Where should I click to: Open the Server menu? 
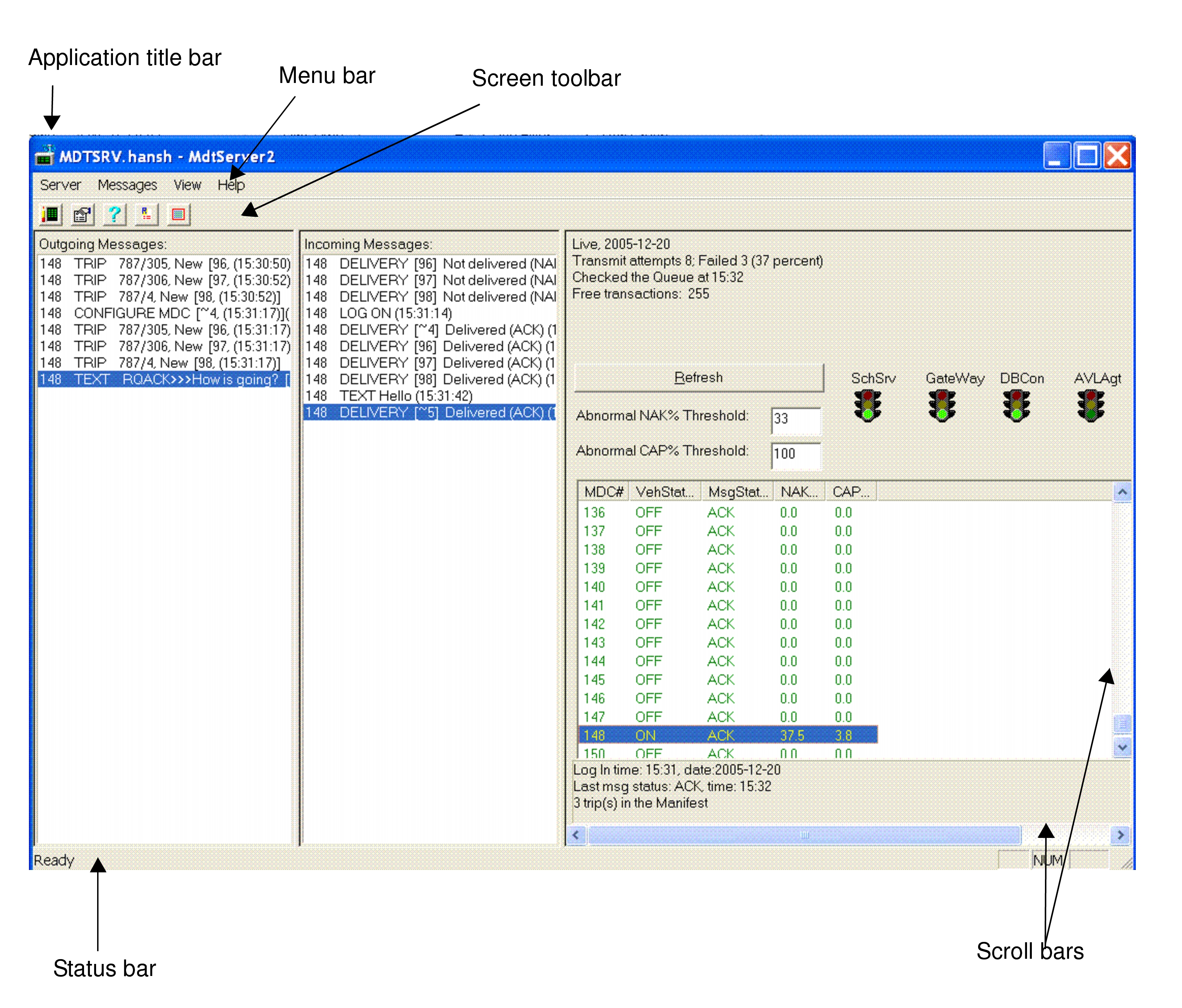61,185
